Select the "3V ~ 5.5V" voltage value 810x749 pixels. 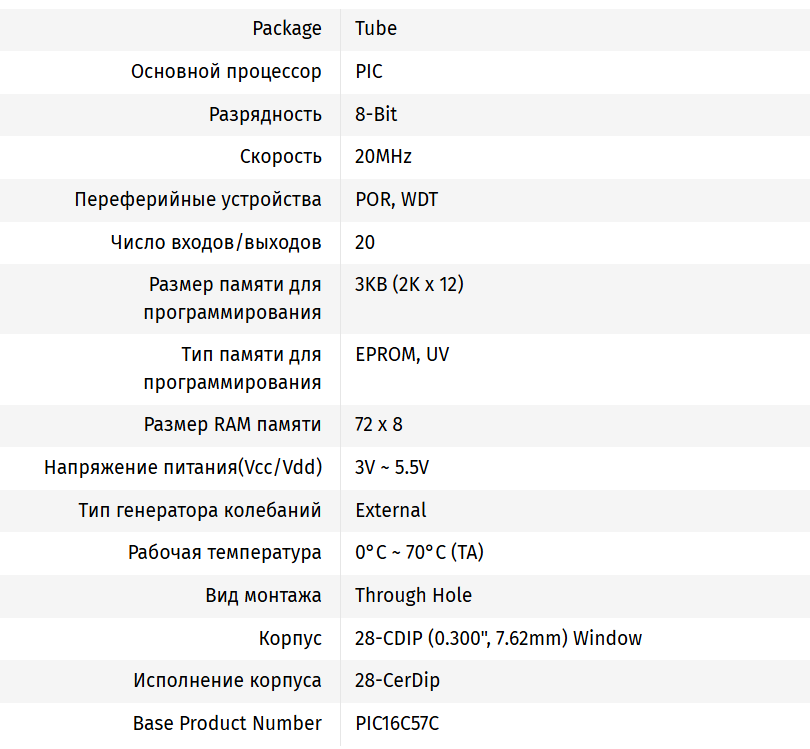392,468
